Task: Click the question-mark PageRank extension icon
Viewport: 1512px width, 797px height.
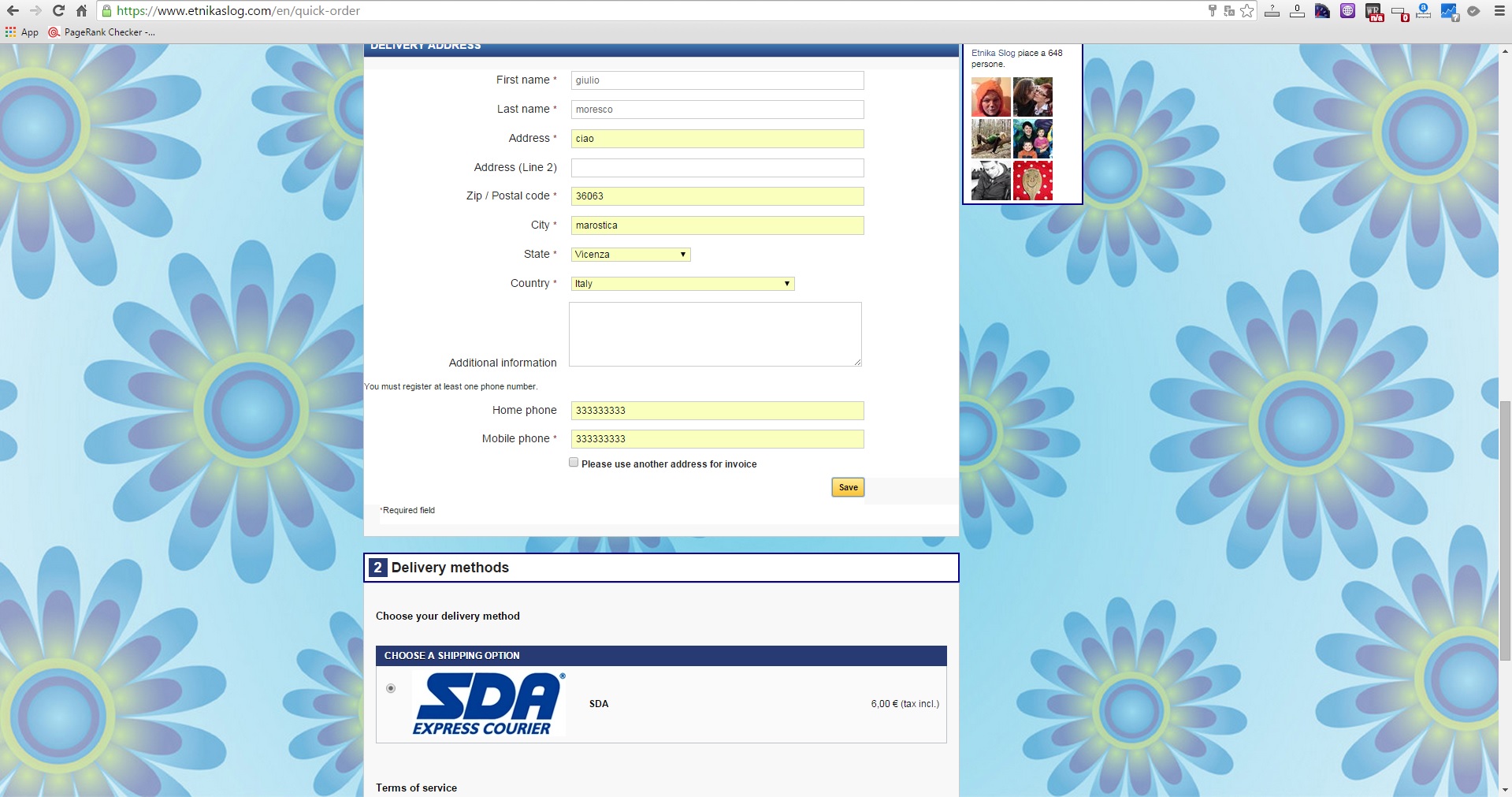Action: tap(1272, 11)
